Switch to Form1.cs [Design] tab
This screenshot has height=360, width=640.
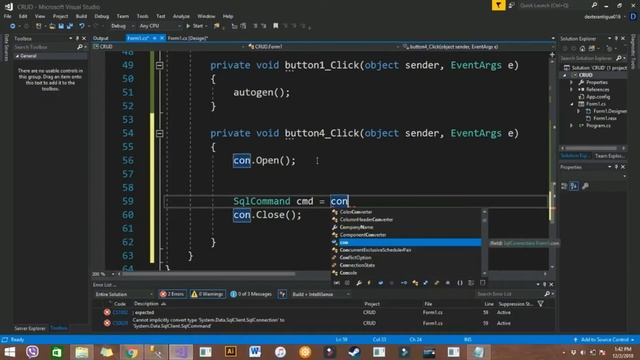(x=188, y=38)
